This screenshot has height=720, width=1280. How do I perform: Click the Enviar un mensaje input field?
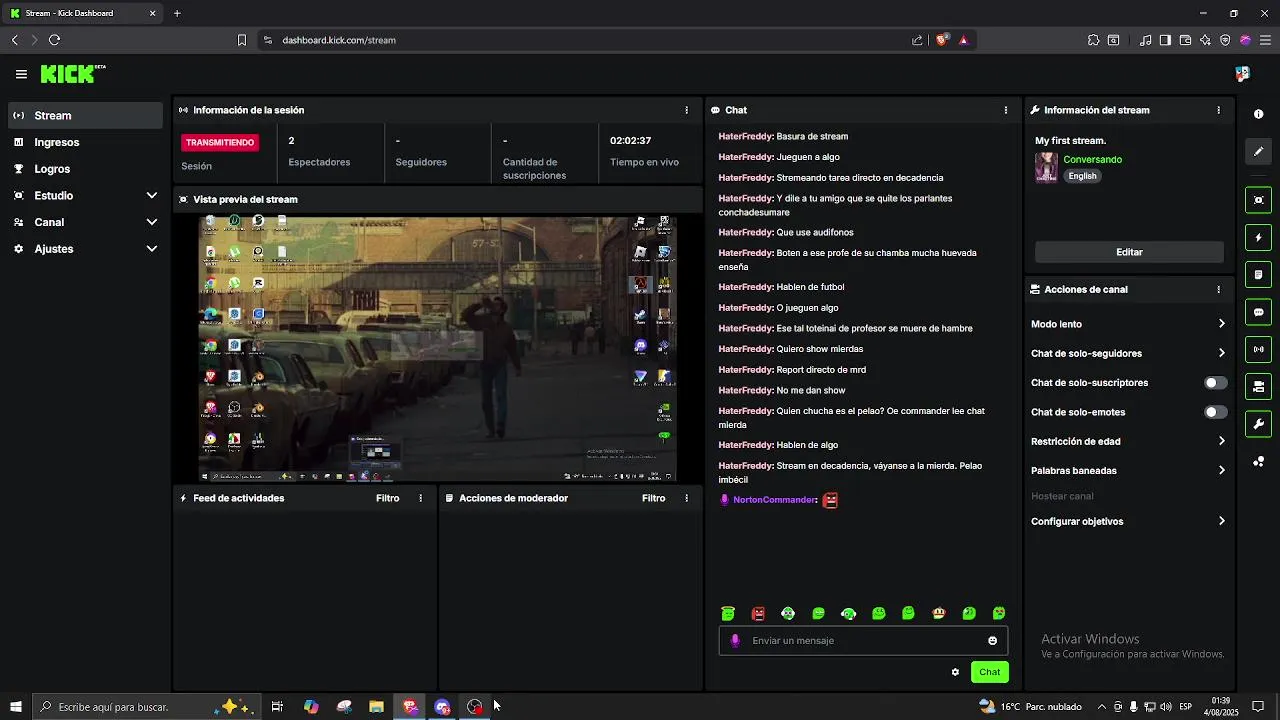[863, 641]
